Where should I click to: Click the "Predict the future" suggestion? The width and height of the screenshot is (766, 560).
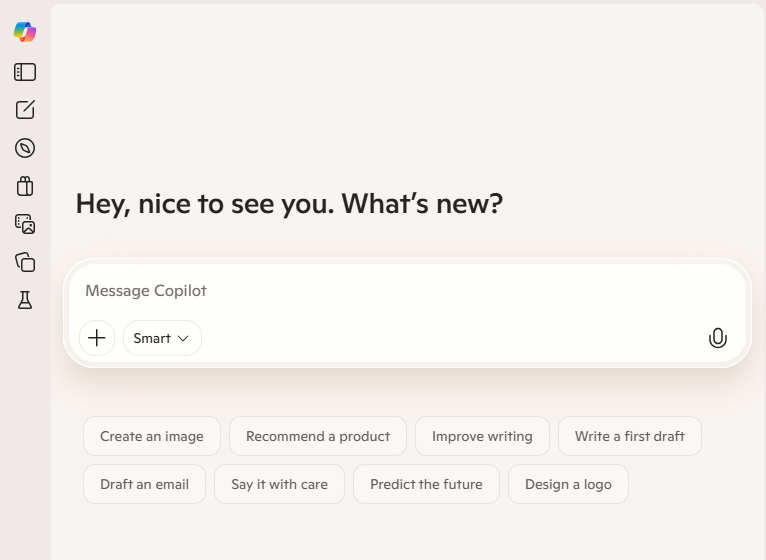426,484
